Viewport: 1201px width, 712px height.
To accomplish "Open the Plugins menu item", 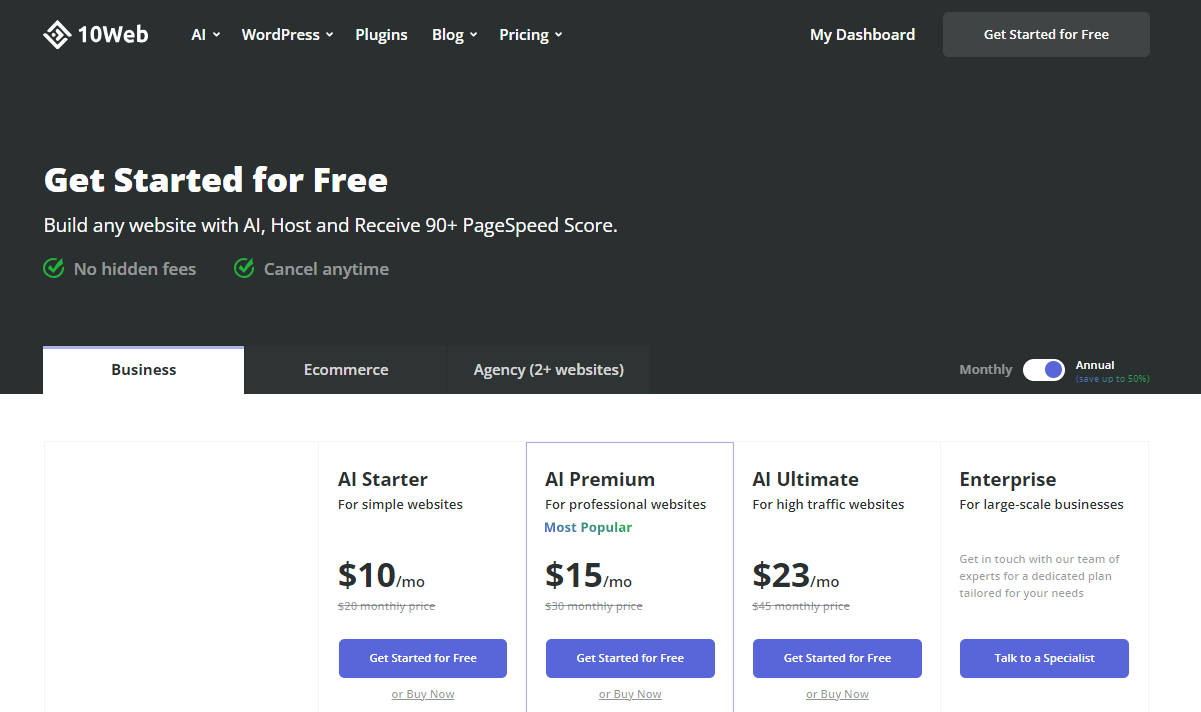I will (x=381, y=35).
